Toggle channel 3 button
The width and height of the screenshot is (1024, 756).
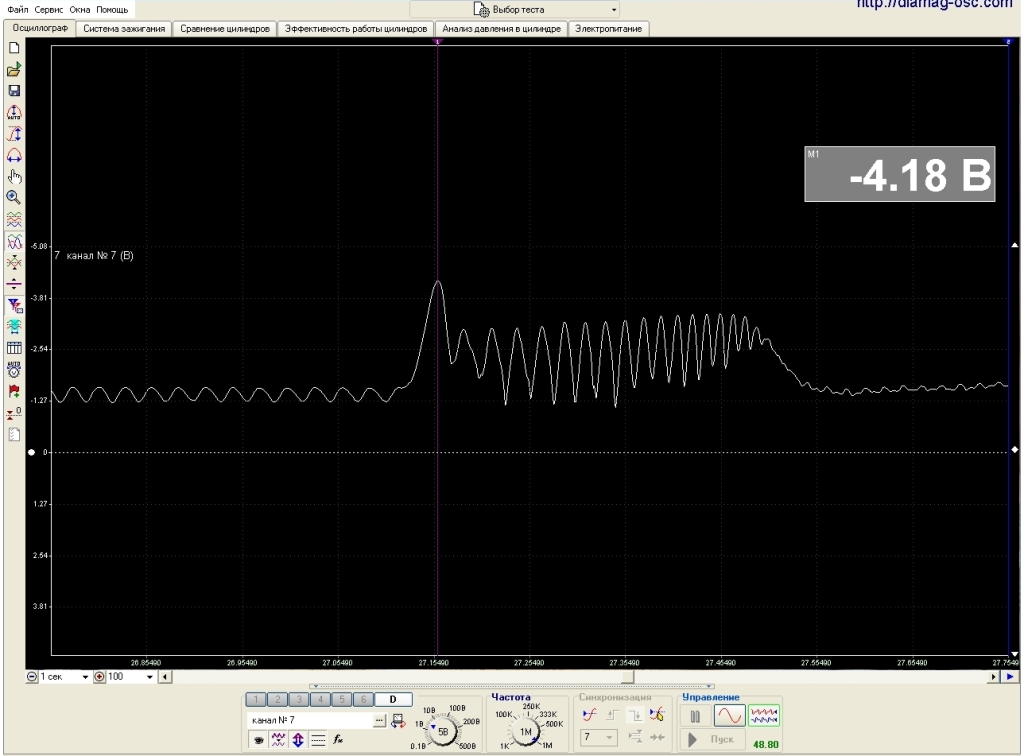tap(299, 700)
